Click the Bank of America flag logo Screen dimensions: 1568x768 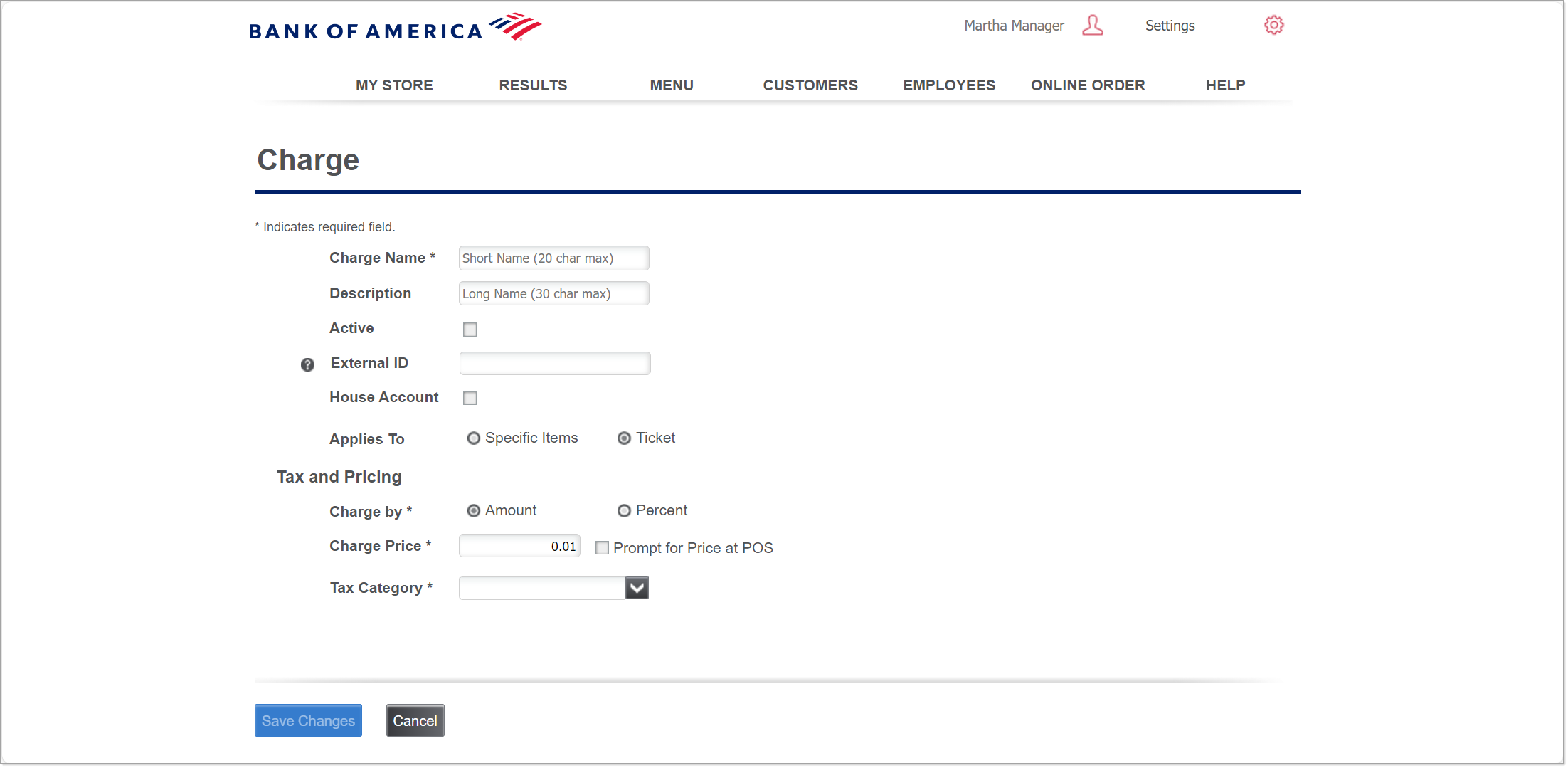(516, 26)
